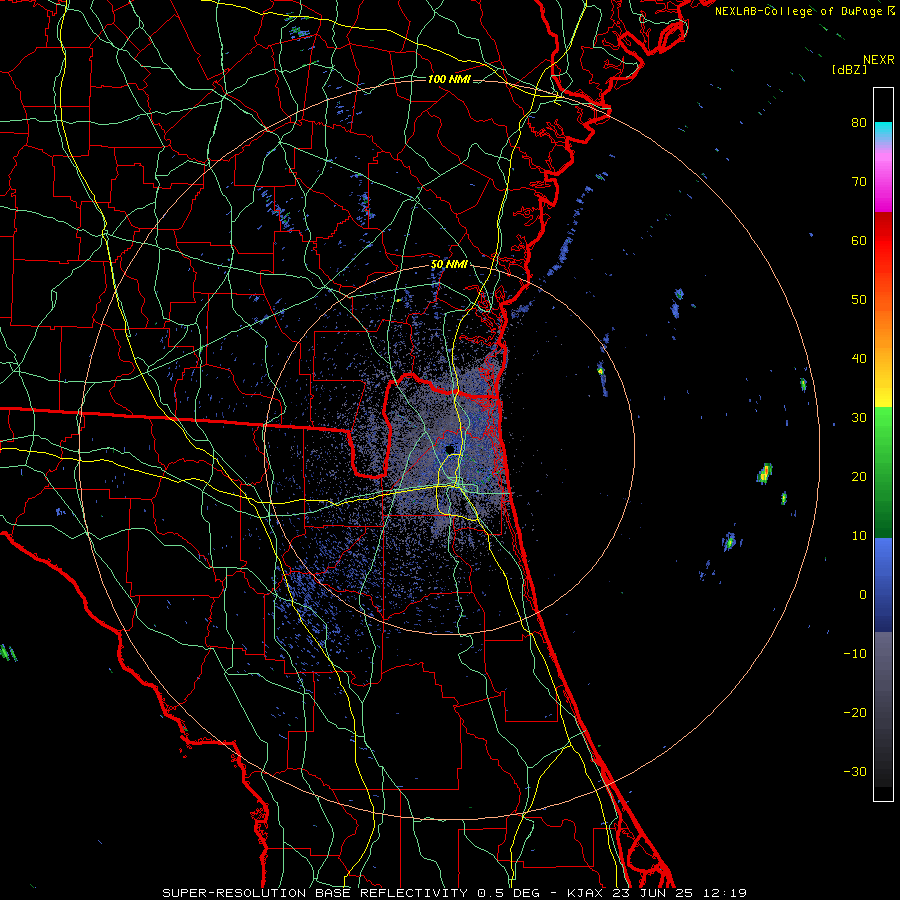Click the 40 dBZ scale value
This screenshot has height=900, width=900.
[x=859, y=359]
